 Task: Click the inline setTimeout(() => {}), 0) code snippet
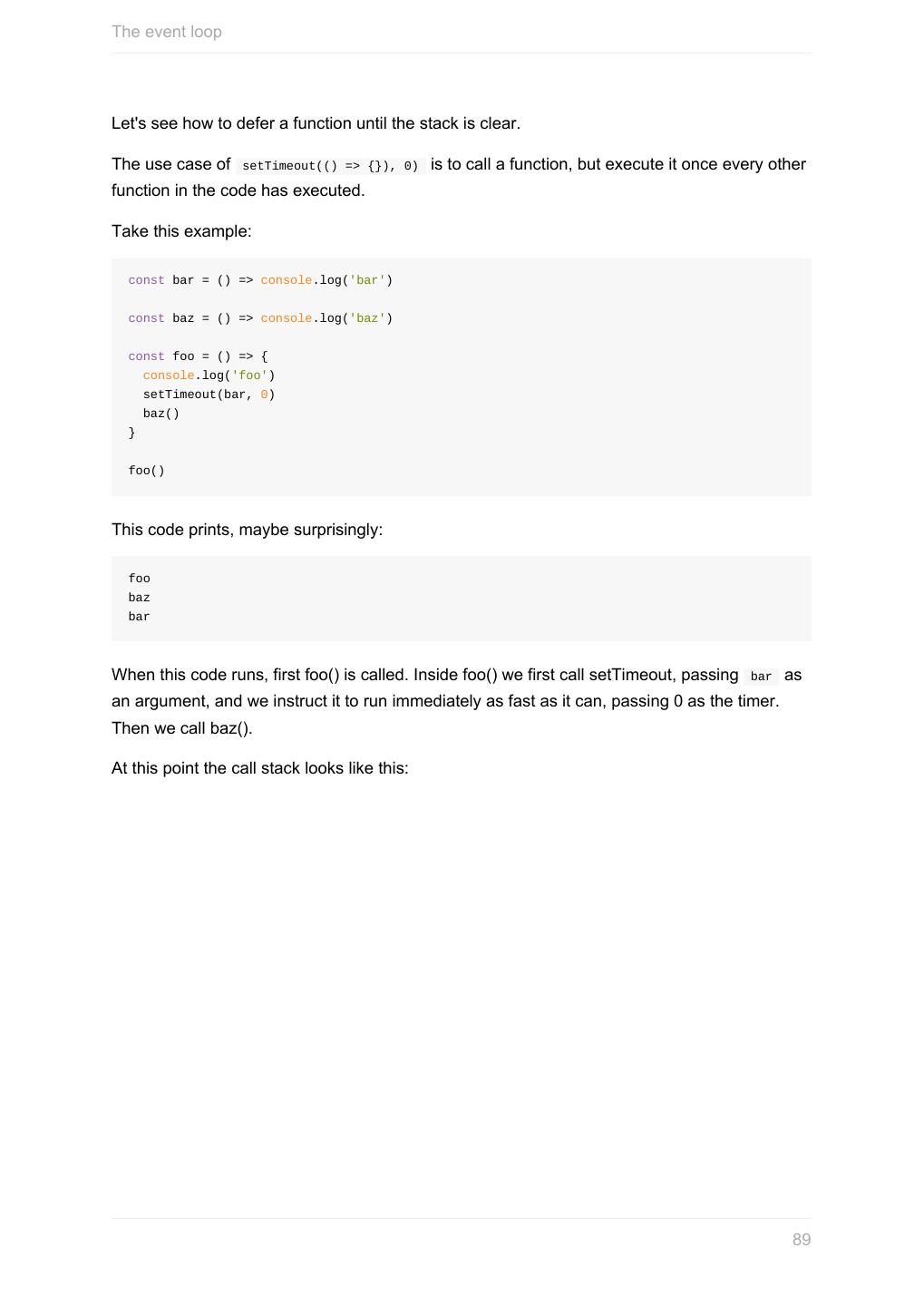(330, 166)
